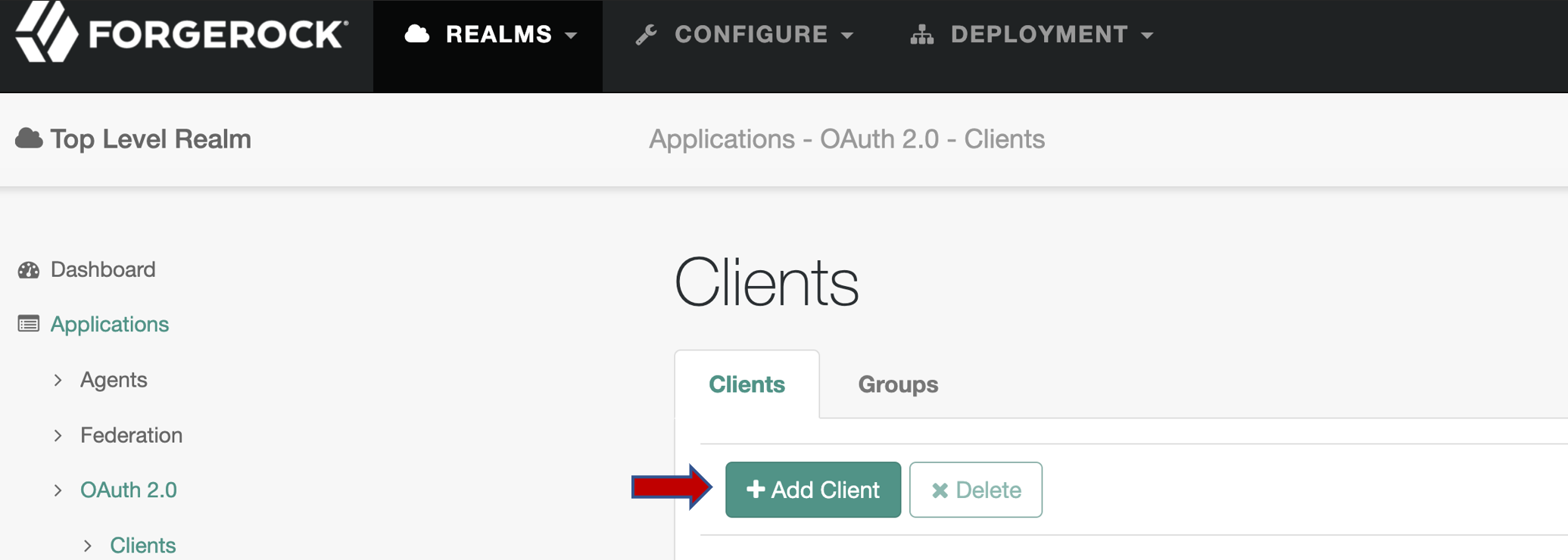The height and width of the screenshot is (560, 1568).
Task: Expand the Agents chevron in sidebar
Action: coord(58,380)
